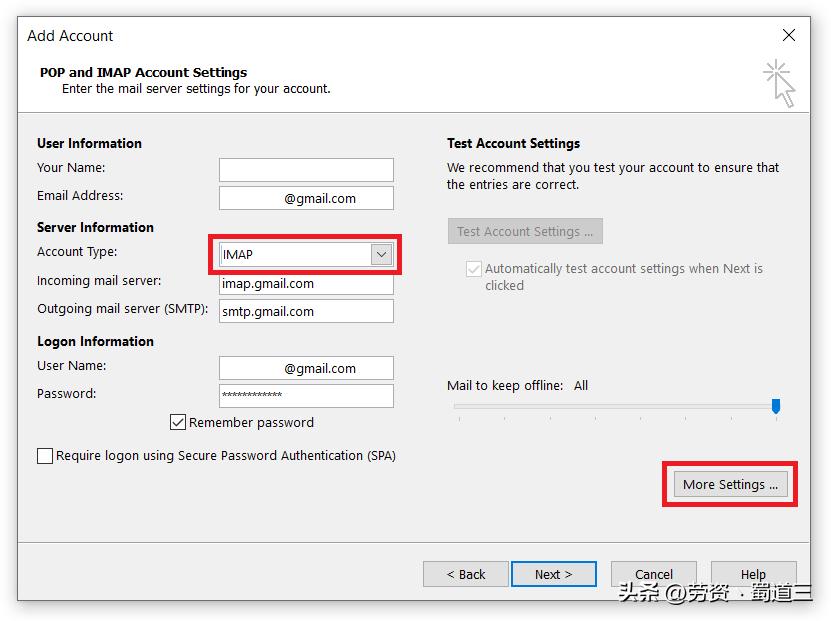Check Require logon using Secure Password Authentication
The height and width of the screenshot is (621, 831).
(45, 456)
